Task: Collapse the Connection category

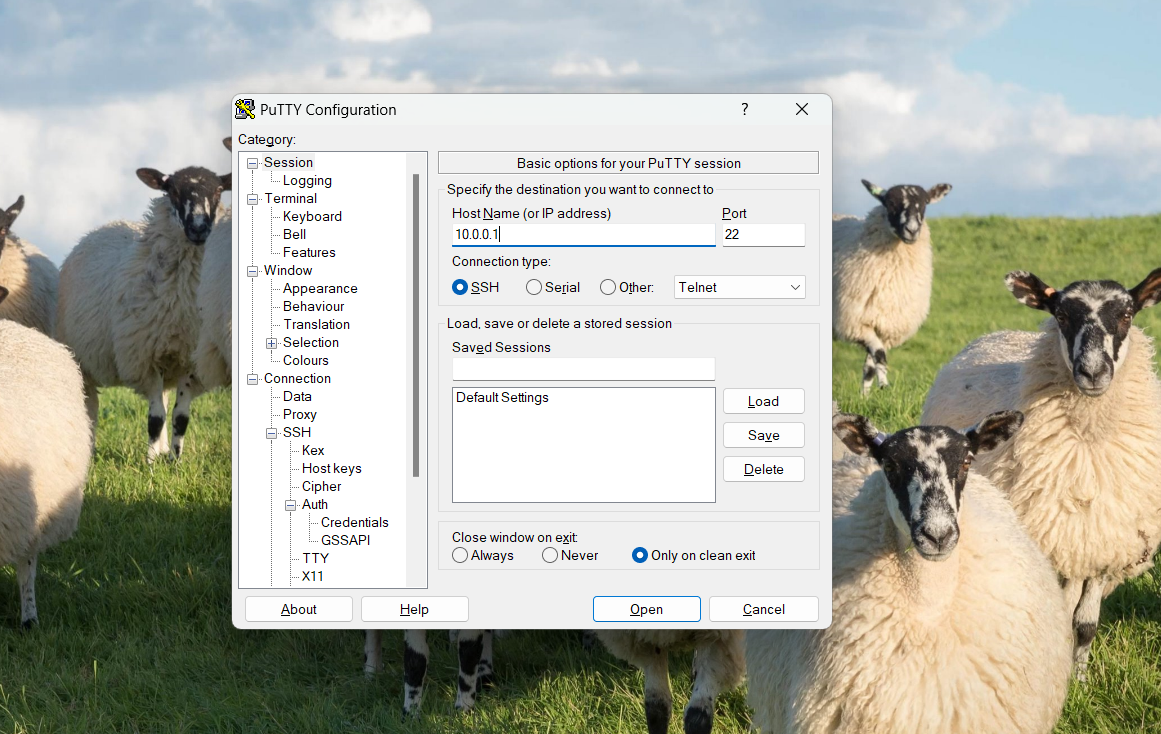Action: pyautogui.click(x=252, y=378)
